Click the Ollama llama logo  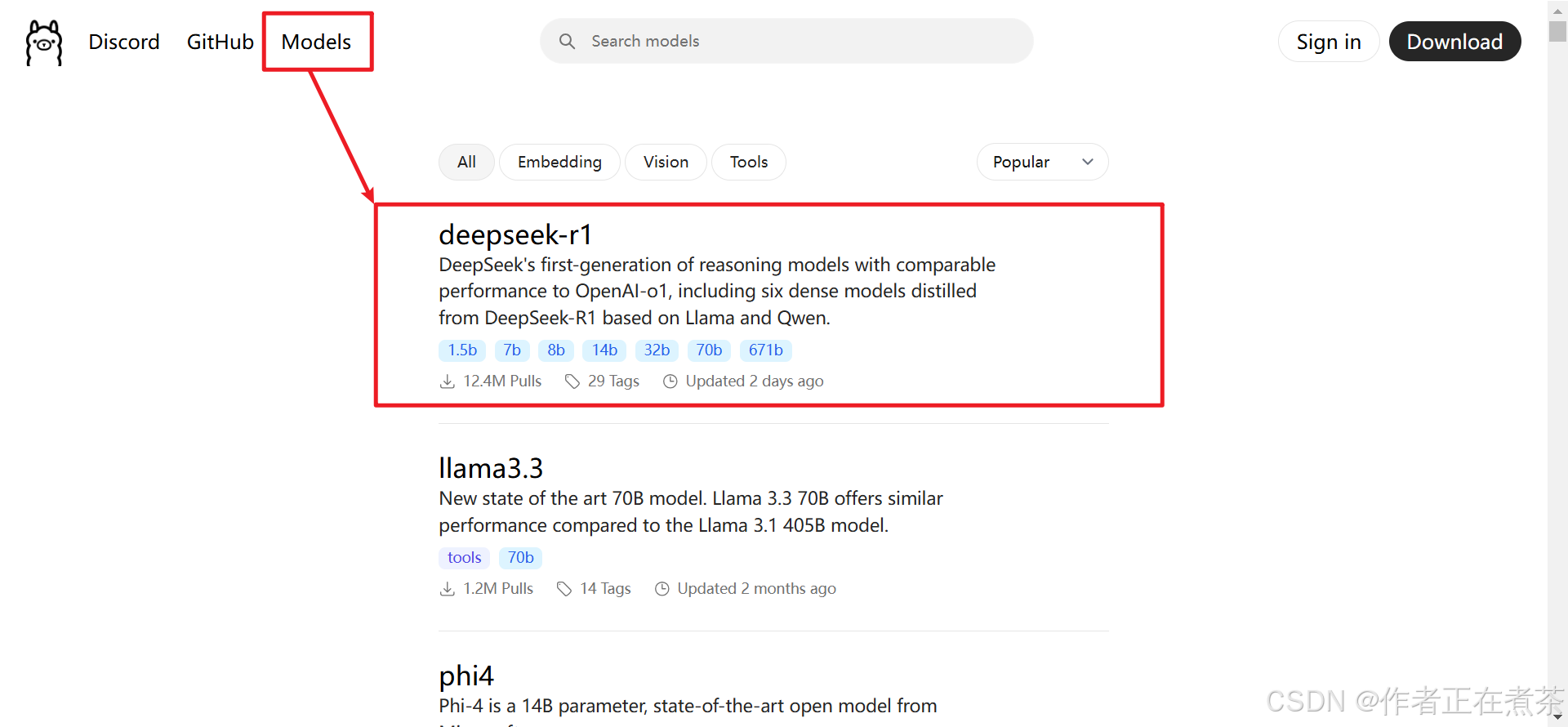pyautogui.click(x=44, y=42)
